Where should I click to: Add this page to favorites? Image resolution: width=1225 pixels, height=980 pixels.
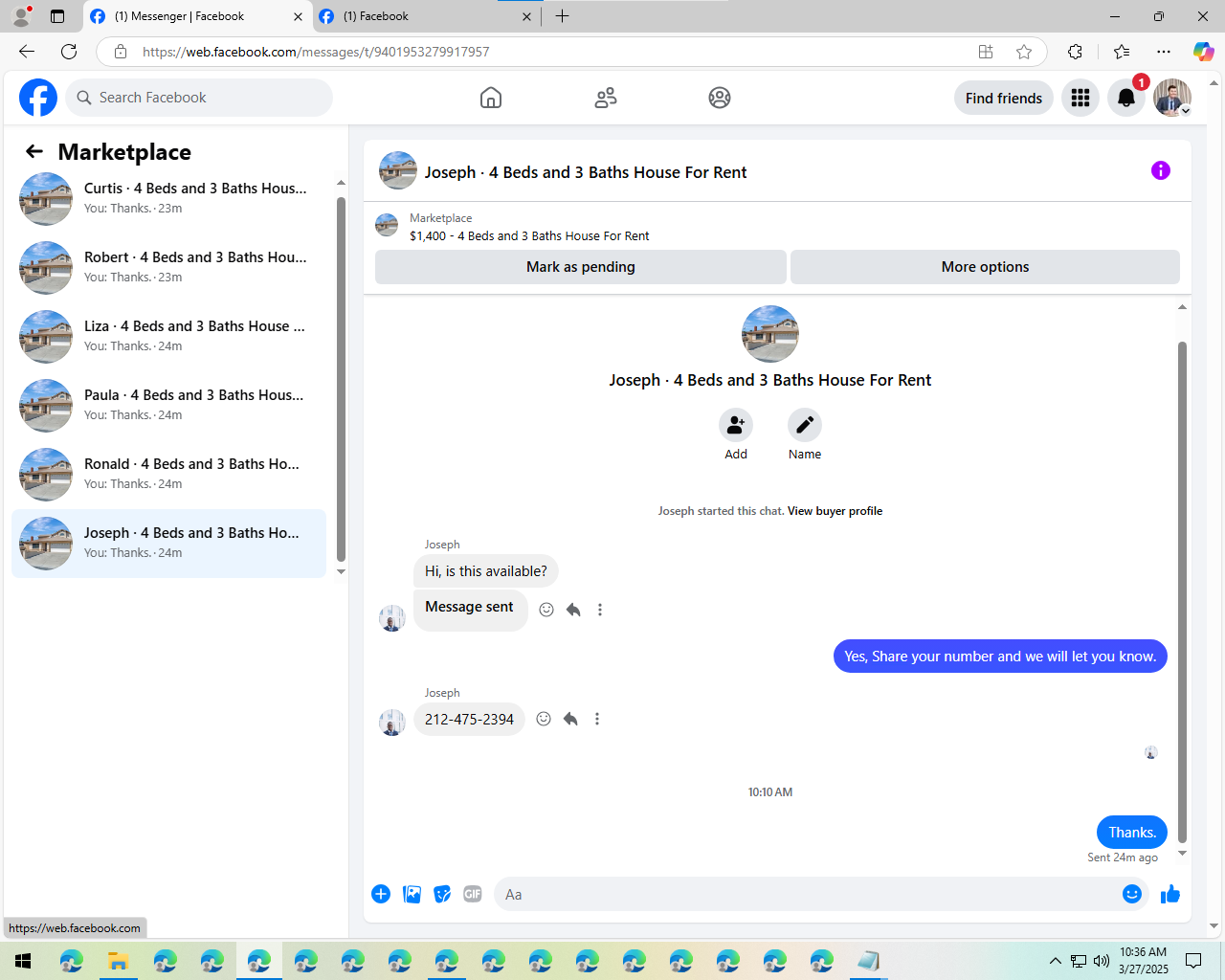(x=1024, y=52)
